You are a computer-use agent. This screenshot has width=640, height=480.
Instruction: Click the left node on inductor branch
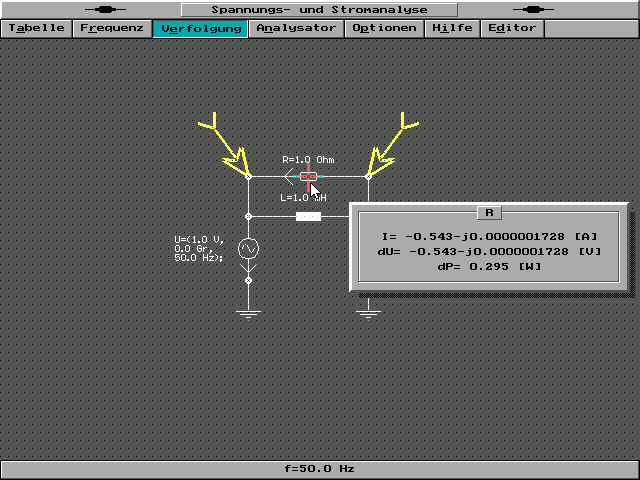click(248, 215)
